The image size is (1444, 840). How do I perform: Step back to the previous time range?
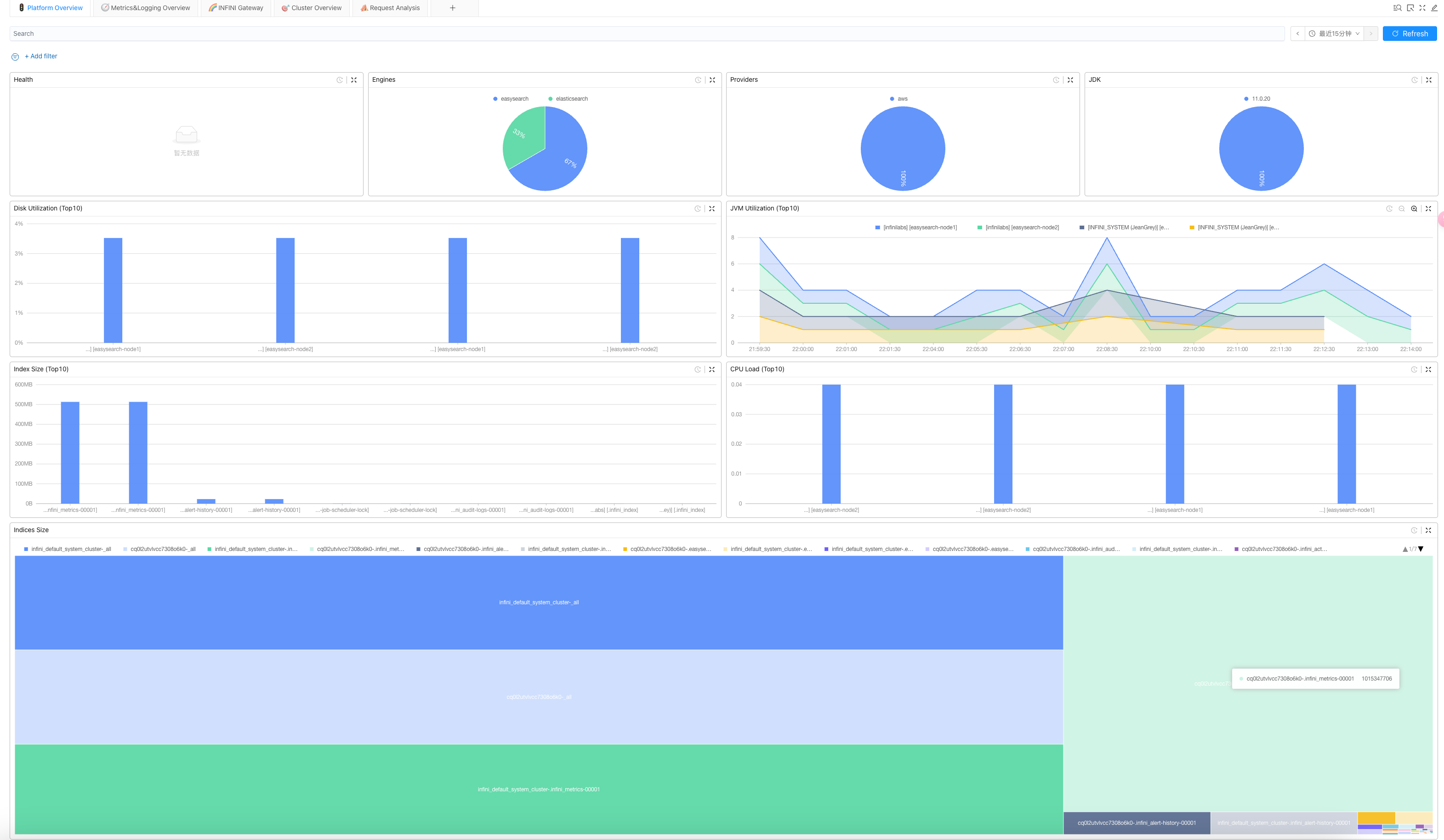(x=1298, y=34)
